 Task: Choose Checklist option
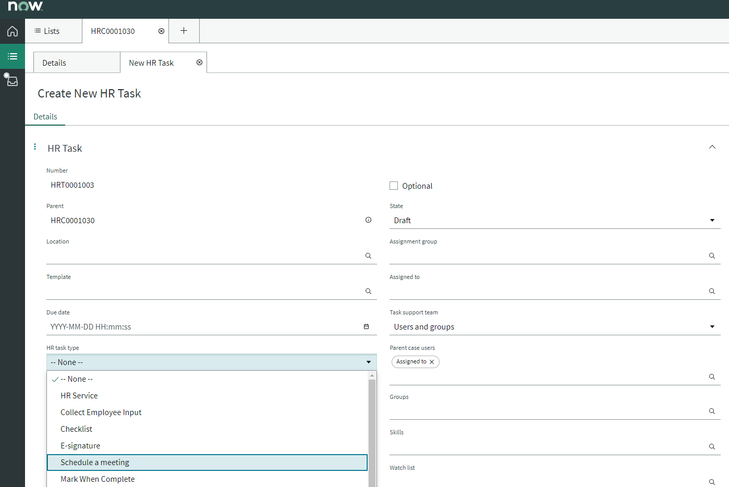coord(207,429)
